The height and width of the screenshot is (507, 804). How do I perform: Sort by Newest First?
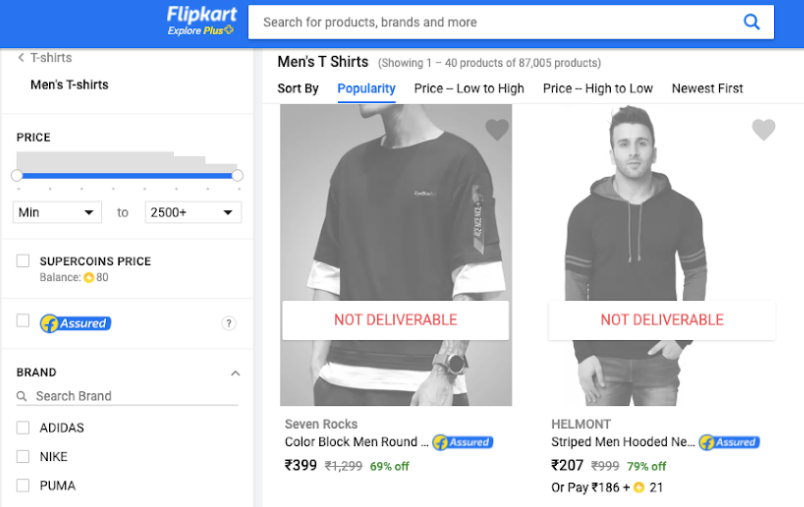point(707,88)
